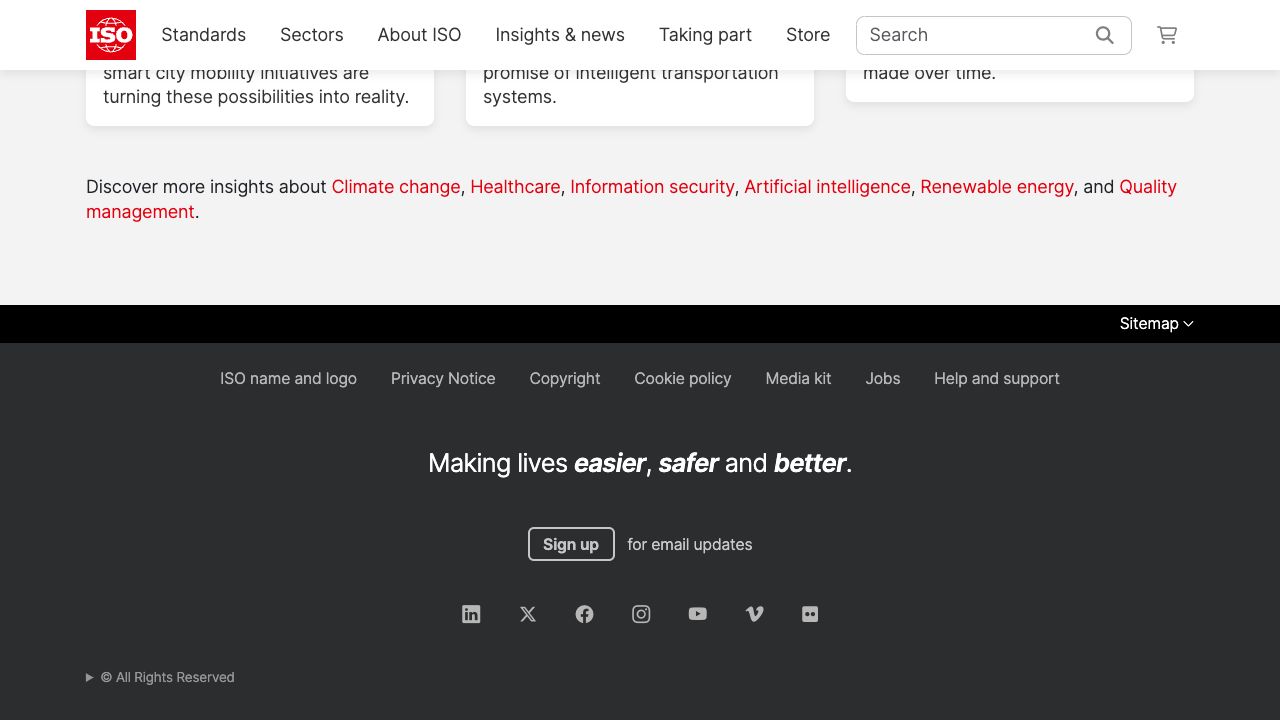Click the Vimeo icon in footer

pyautogui.click(x=755, y=614)
